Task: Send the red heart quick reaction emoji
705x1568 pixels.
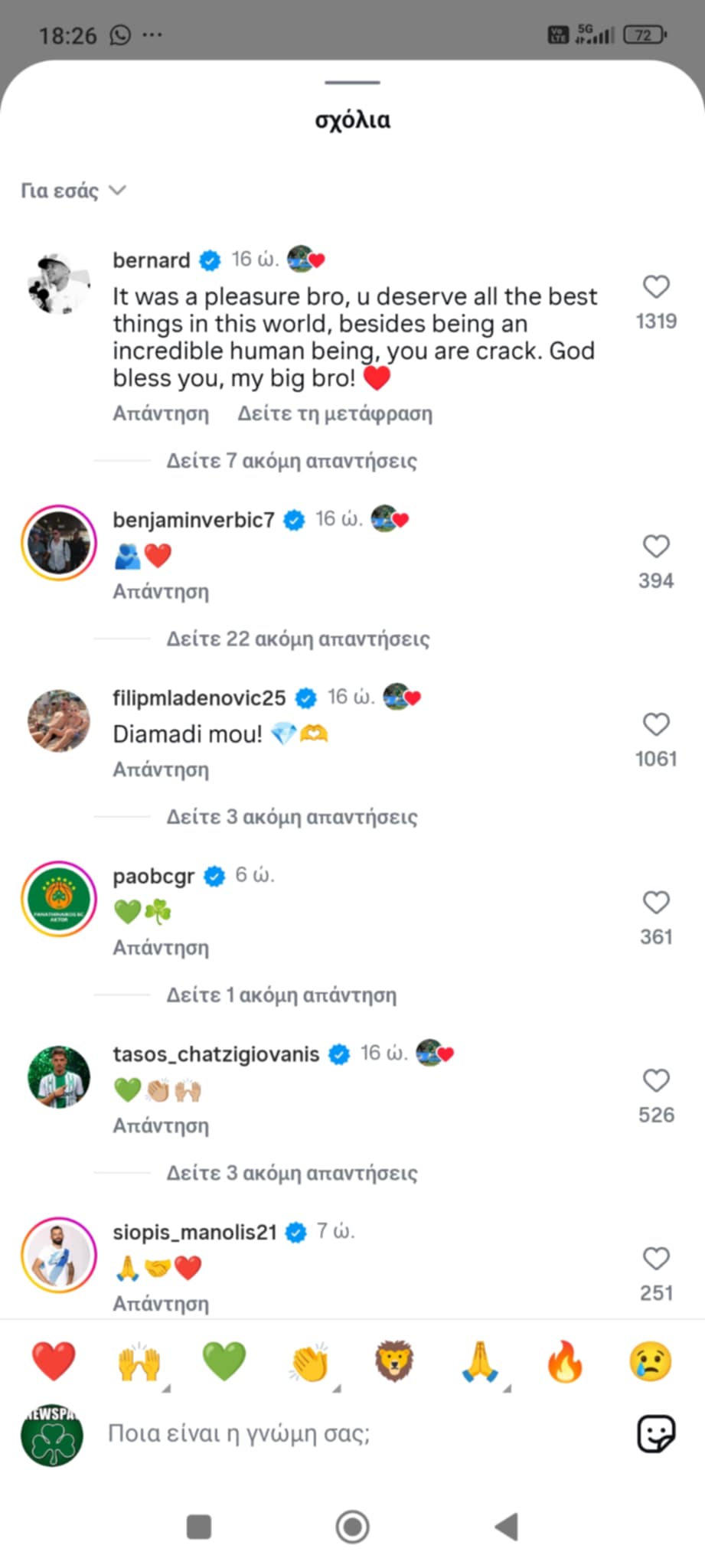Action: coord(54,1362)
